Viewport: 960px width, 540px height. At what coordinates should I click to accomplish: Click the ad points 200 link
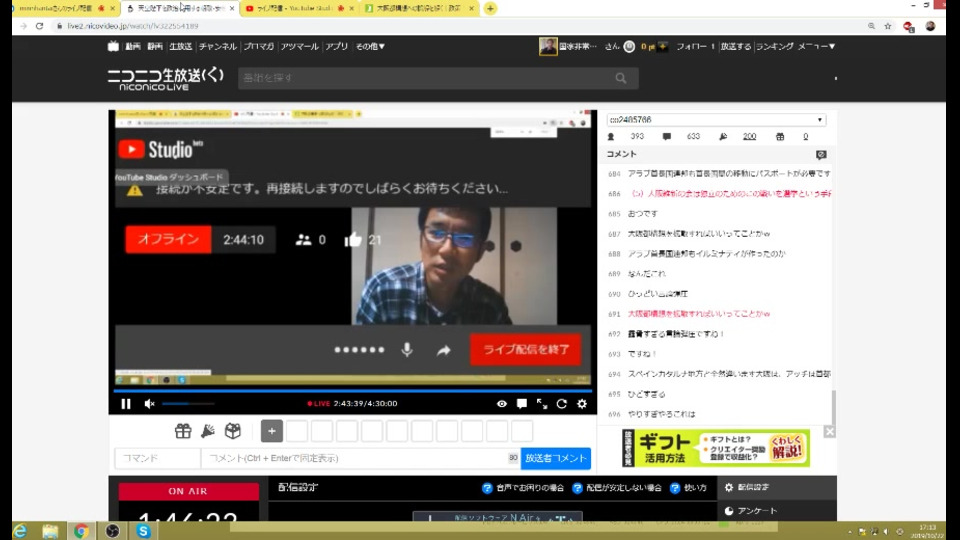point(749,137)
